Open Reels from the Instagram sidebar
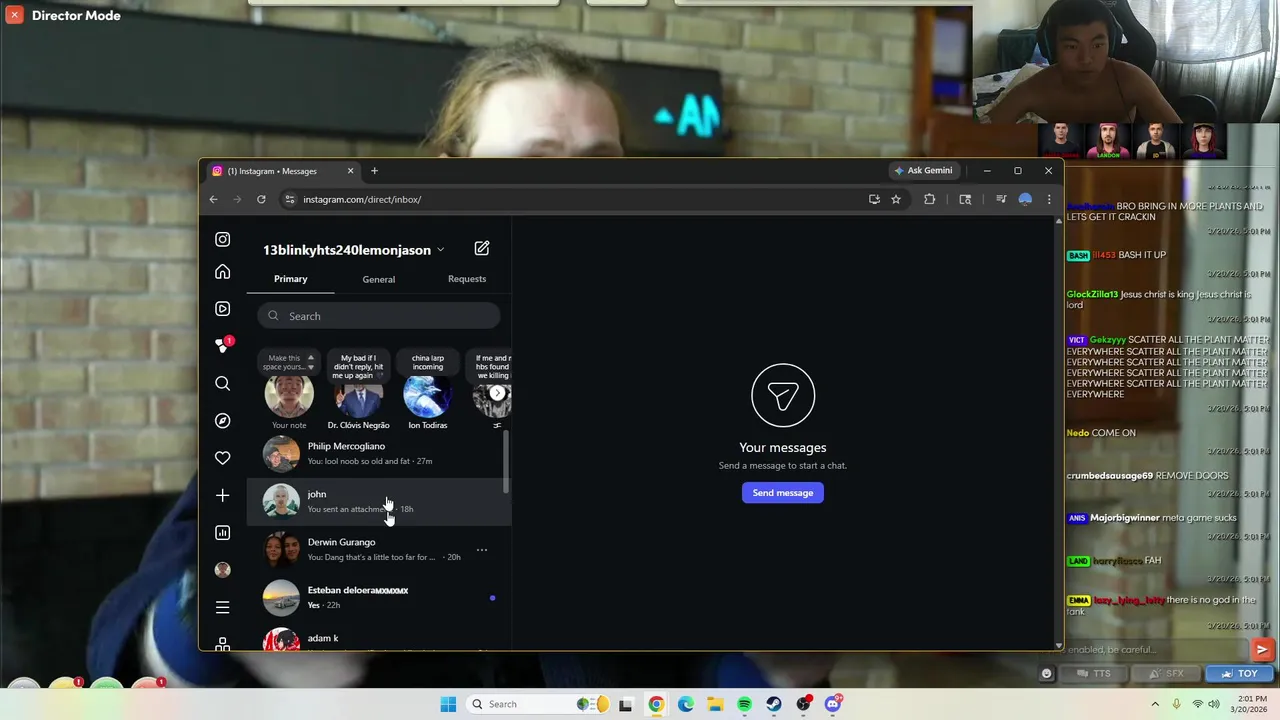Image resolution: width=1280 pixels, height=720 pixels. [x=222, y=309]
